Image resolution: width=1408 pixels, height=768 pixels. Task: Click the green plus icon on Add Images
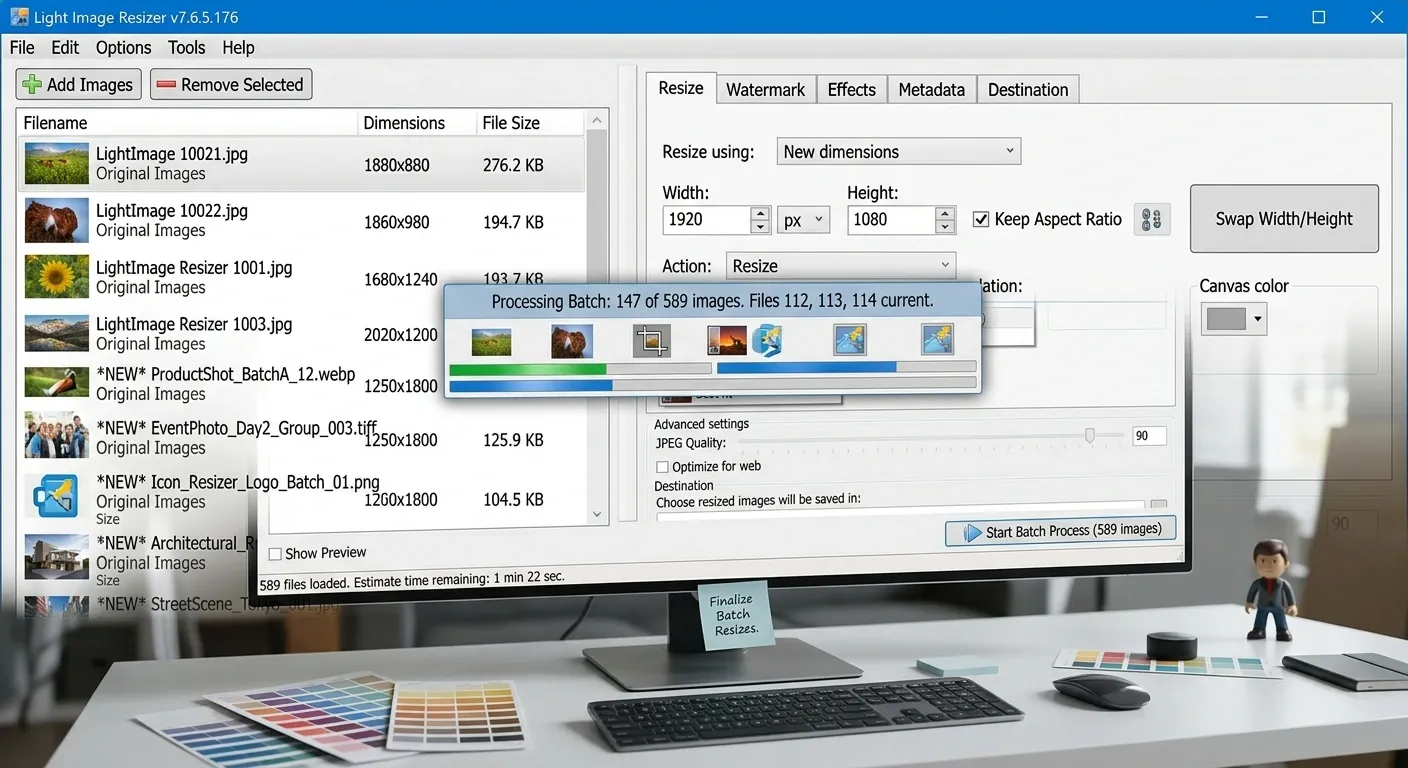coord(32,85)
